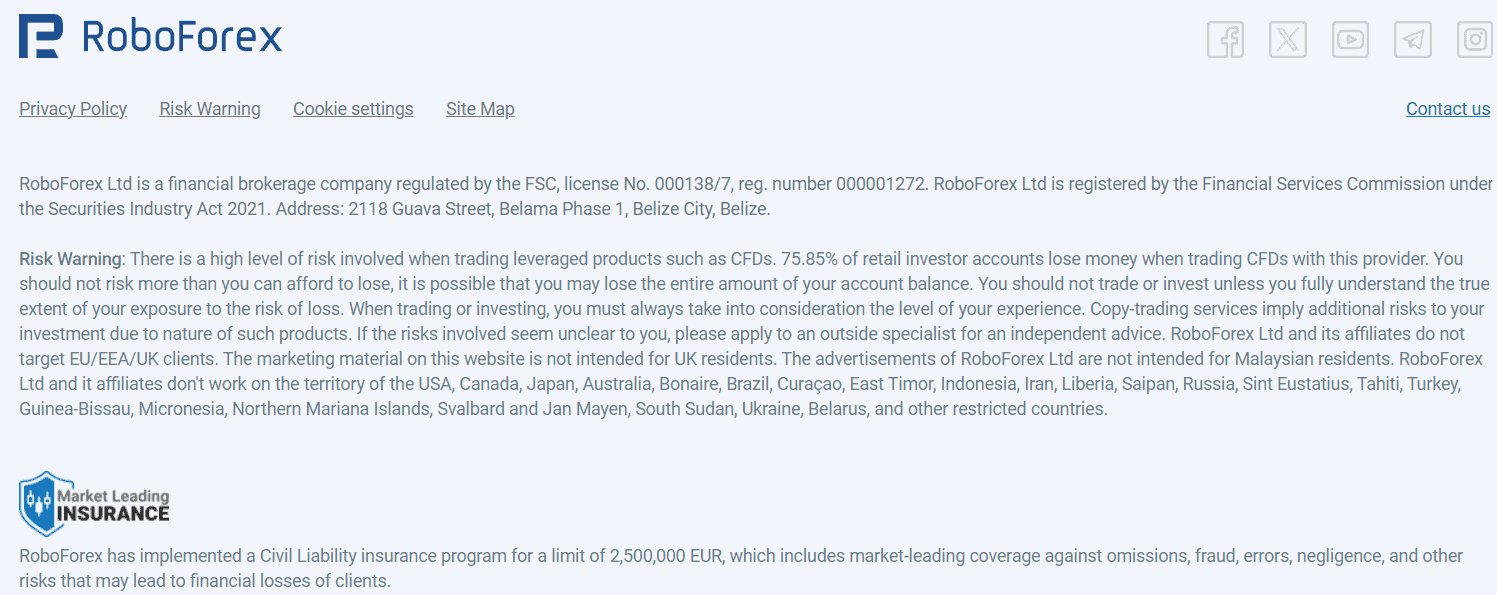The image size is (1497, 595).
Task: Select the bold Risk Warning heading text
Action: click(x=69, y=258)
